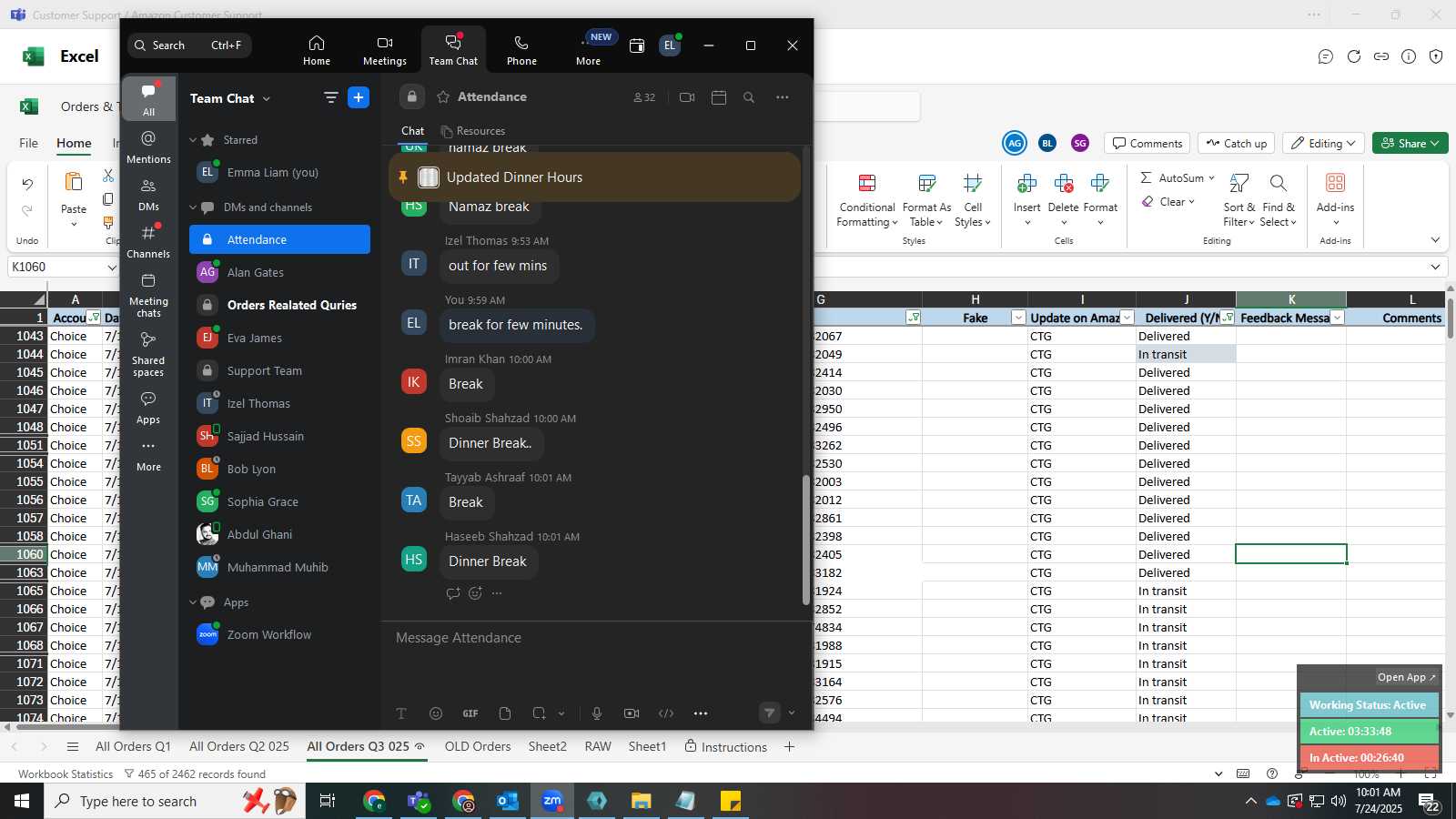Open the channel calendar icon in the Attendance header
The image size is (1456, 819).
click(x=719, y=97)
